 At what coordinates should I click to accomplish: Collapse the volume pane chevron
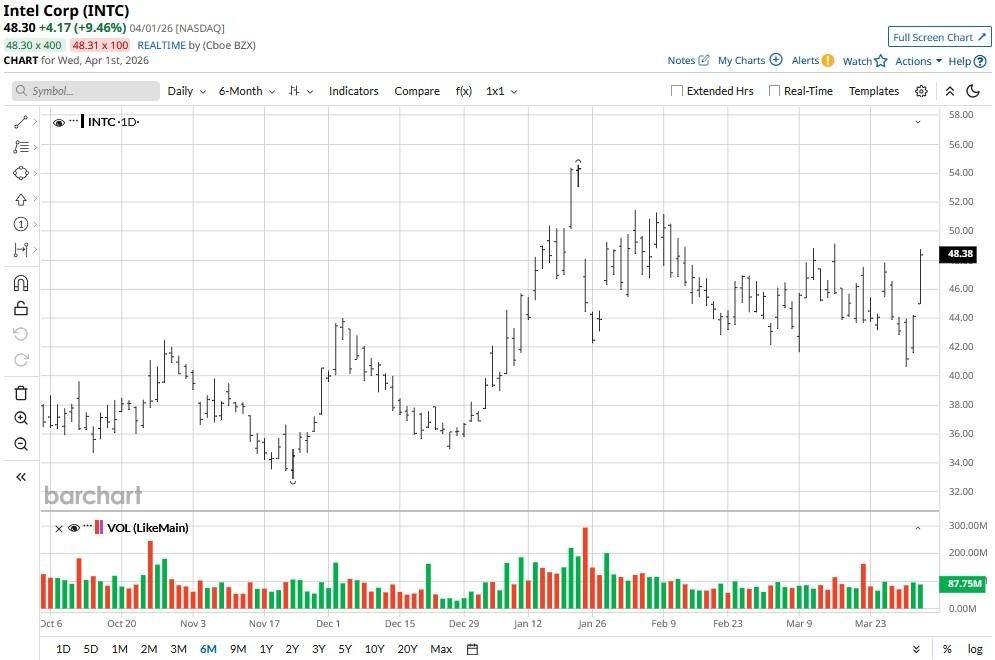tap(918, 528)
